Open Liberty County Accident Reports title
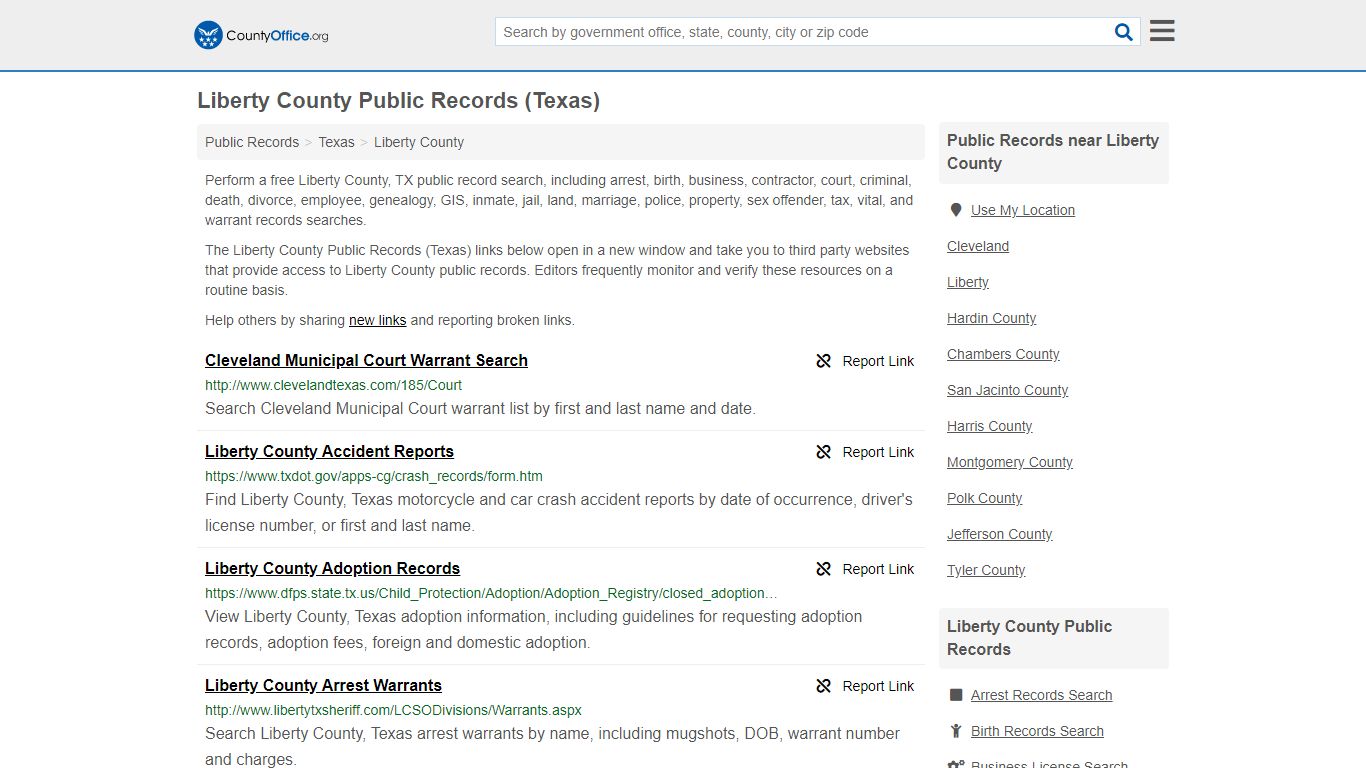1366x768 pixels. coord(329,451)
